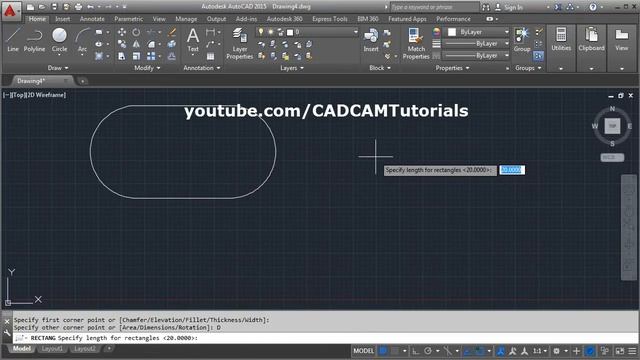Toggle object snap tracking in status bar
This screenshot has height=360, width=640.
pos(468,351)
